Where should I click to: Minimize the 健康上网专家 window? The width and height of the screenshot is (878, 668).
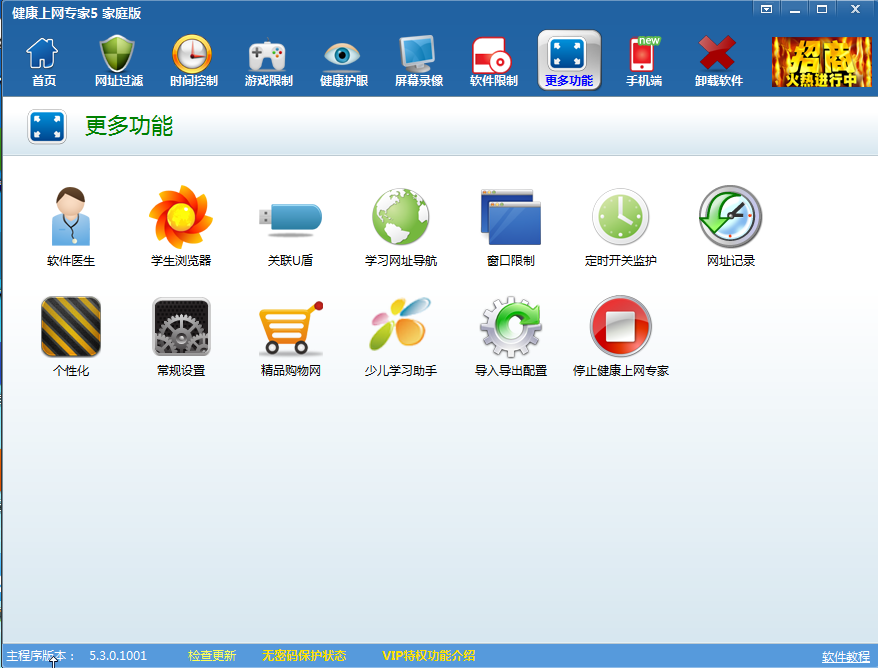[795, 9]
